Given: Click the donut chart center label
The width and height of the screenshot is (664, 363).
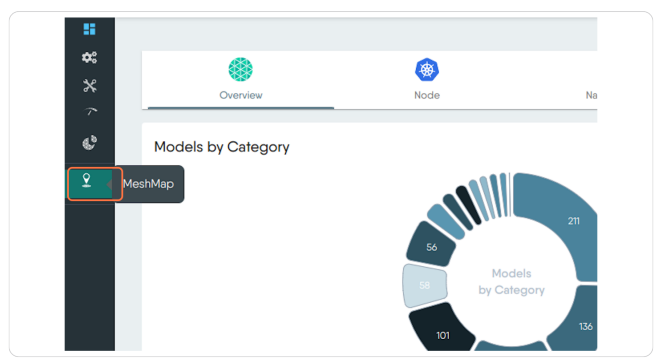Looking at the screenshot, I should 512,282.
